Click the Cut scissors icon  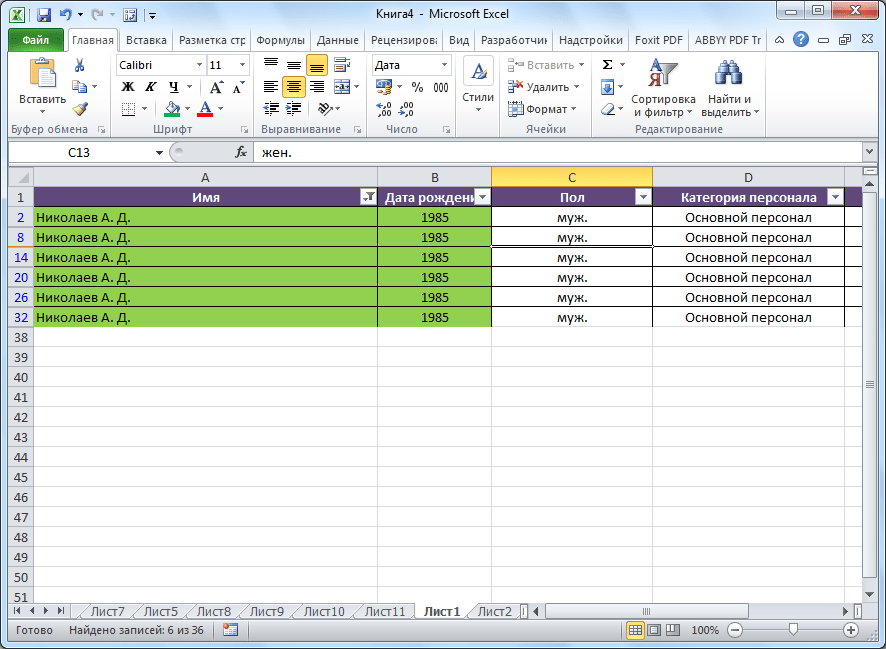pyautogui.click(x=79, y=66)
